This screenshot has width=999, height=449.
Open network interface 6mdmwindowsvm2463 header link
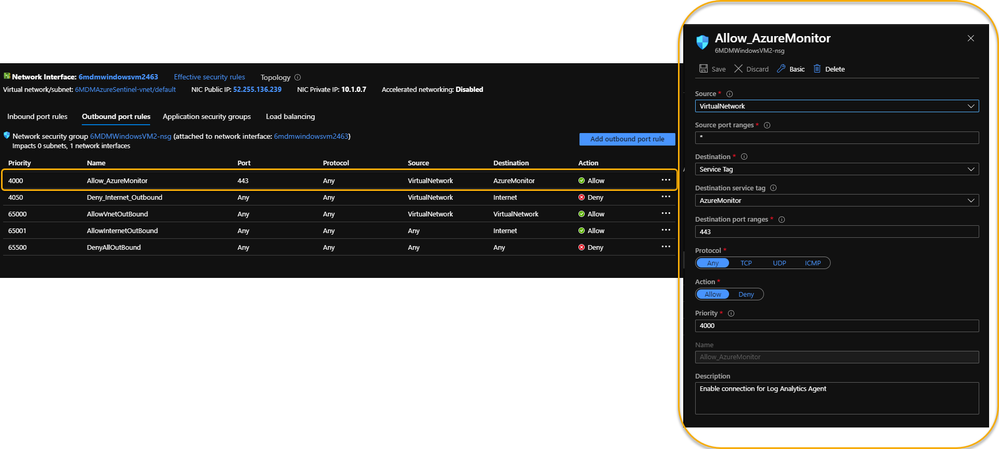click(x=118, y=76)
